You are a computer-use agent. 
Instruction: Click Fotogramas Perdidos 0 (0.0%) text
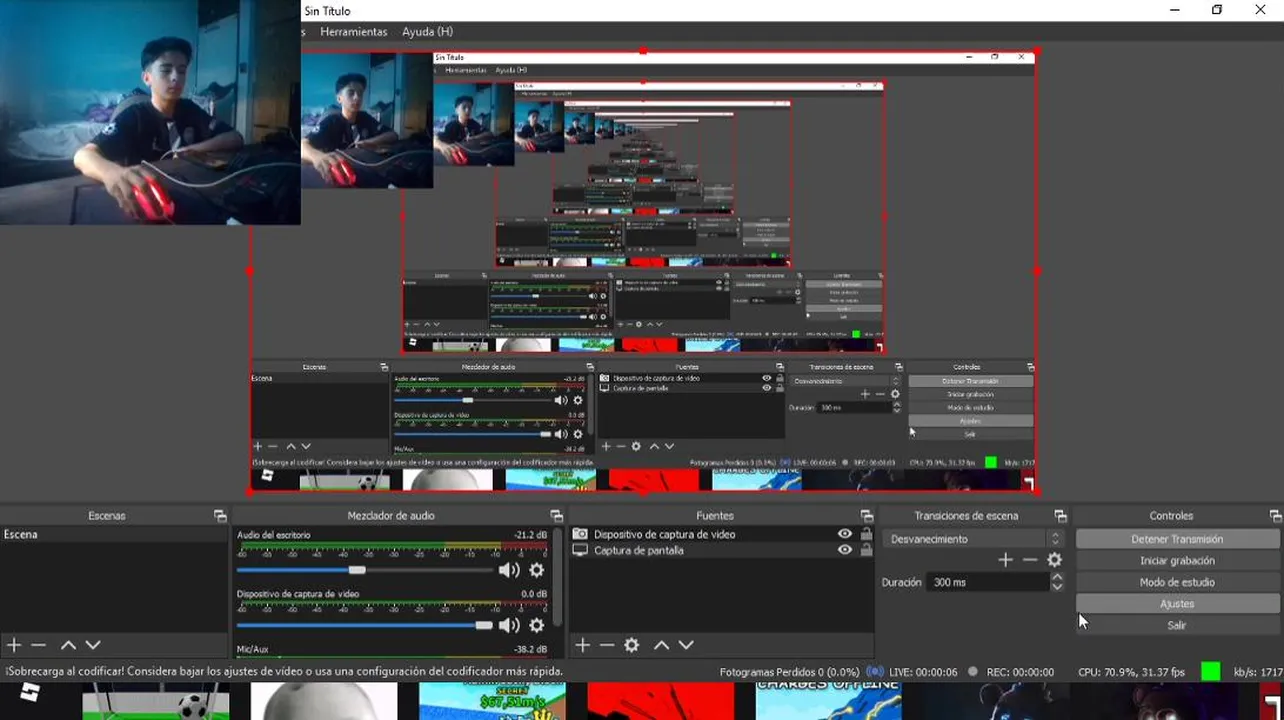(x=789, y=672)
